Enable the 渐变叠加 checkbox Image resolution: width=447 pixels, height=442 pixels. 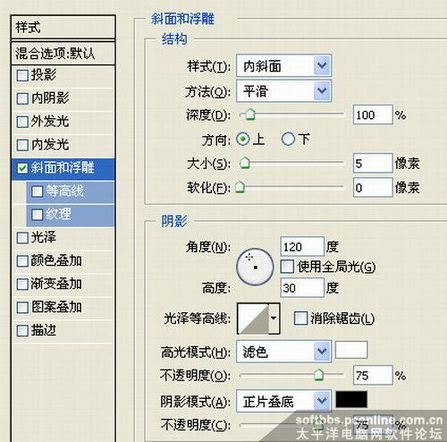click(22, 284)
